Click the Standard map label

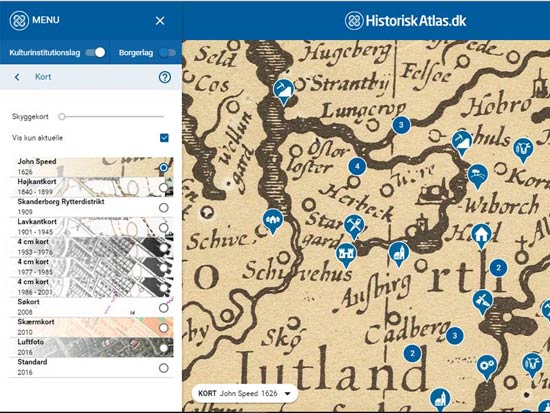pyautogui.click(x=32, y=362)
